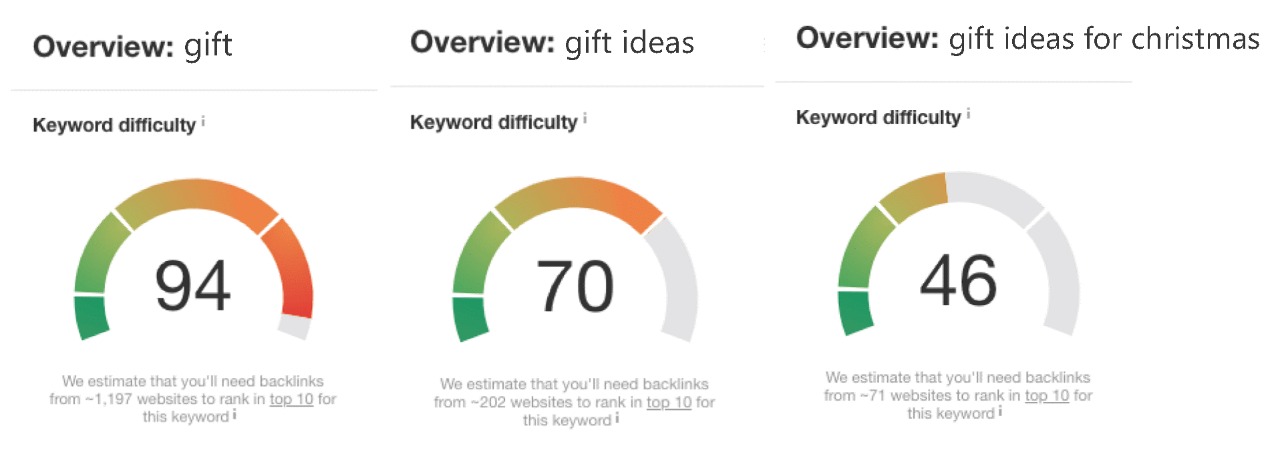1280x450 pixels.
Task: Click the dark green segment of the 46 gauge
Action: point(855,311)
